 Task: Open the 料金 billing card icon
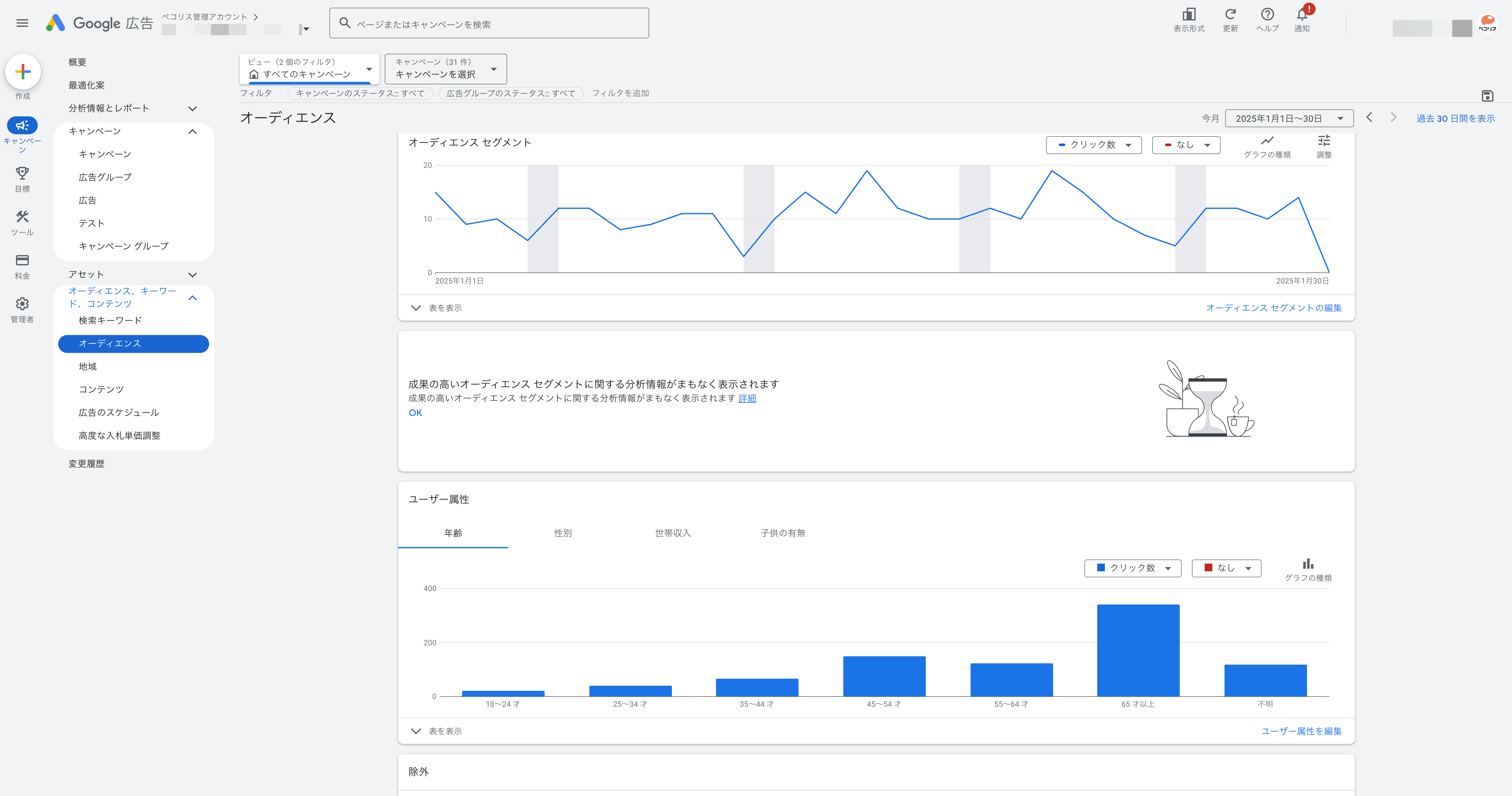22,260
